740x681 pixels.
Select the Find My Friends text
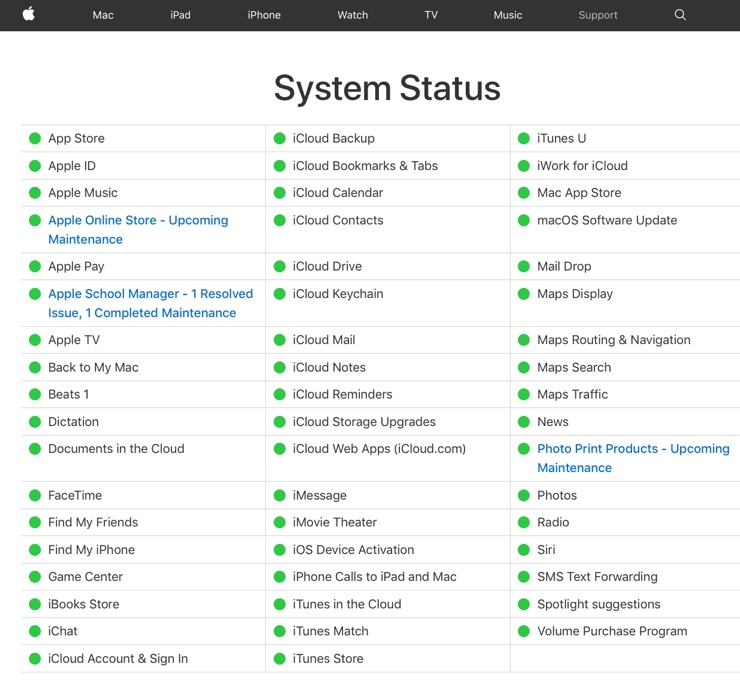[x=93, y=522]
